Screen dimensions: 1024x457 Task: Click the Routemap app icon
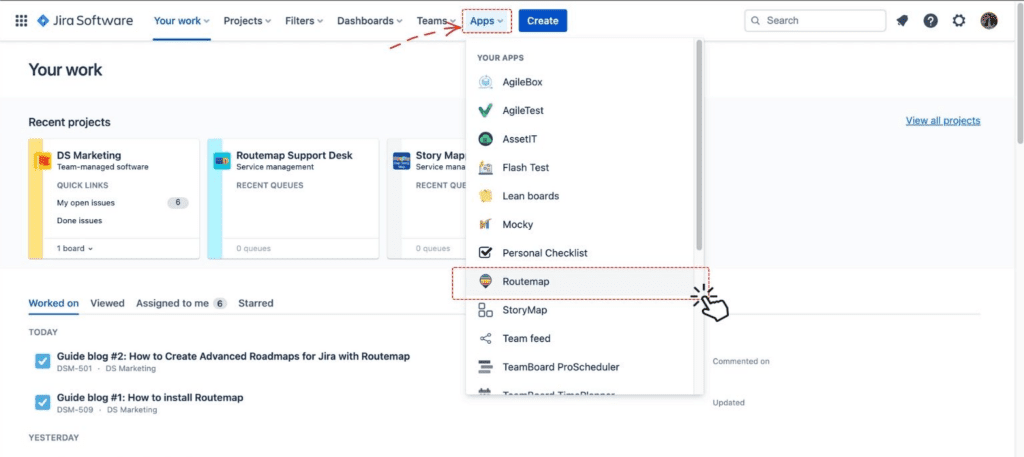click(x=485, y=281)
